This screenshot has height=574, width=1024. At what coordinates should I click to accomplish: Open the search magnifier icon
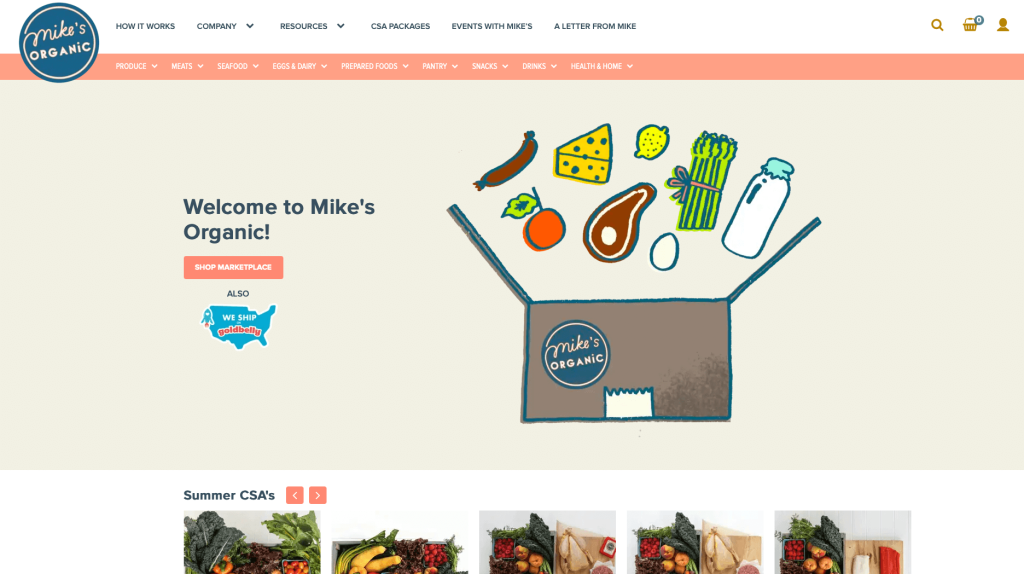tap(937, 25)
